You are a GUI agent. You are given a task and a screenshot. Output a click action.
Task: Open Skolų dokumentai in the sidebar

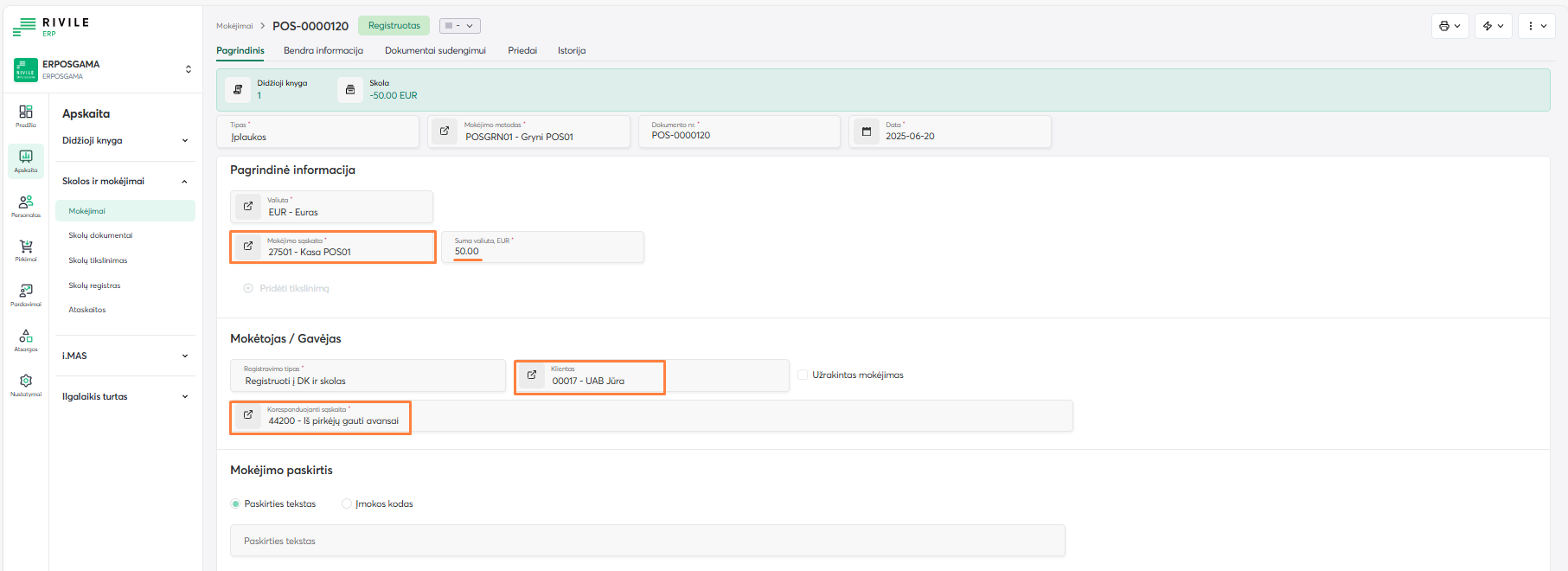coord(100,235)
